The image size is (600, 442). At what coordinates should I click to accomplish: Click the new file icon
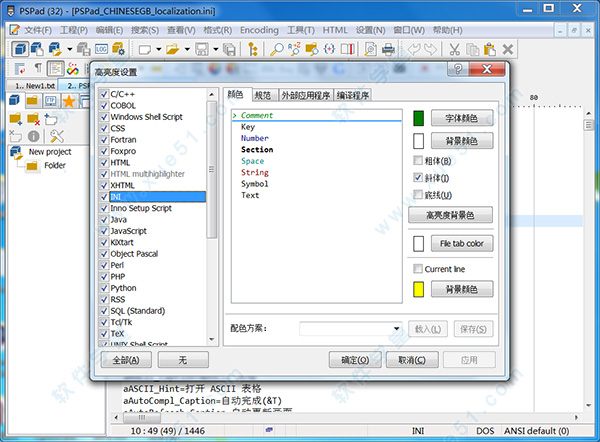(x=145, y=49)
